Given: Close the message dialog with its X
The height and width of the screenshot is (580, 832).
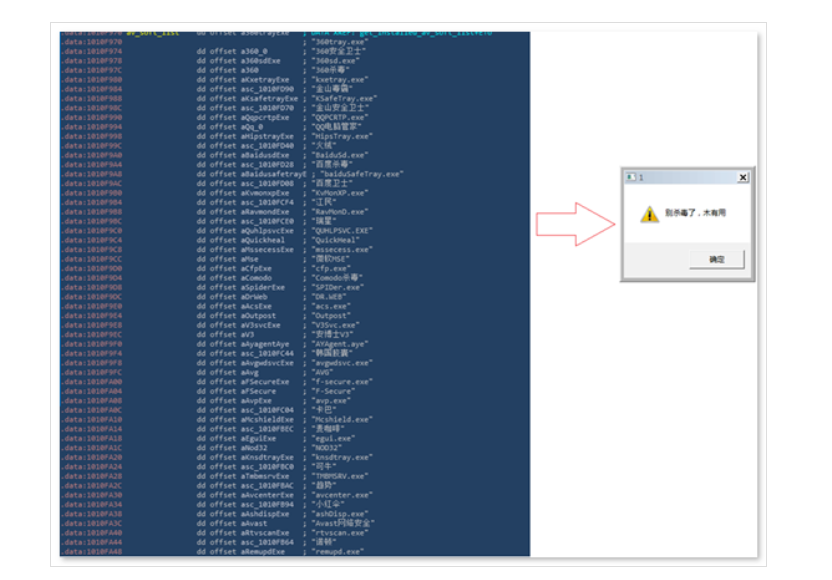Looking at the screenshot, I should point(743,177).
